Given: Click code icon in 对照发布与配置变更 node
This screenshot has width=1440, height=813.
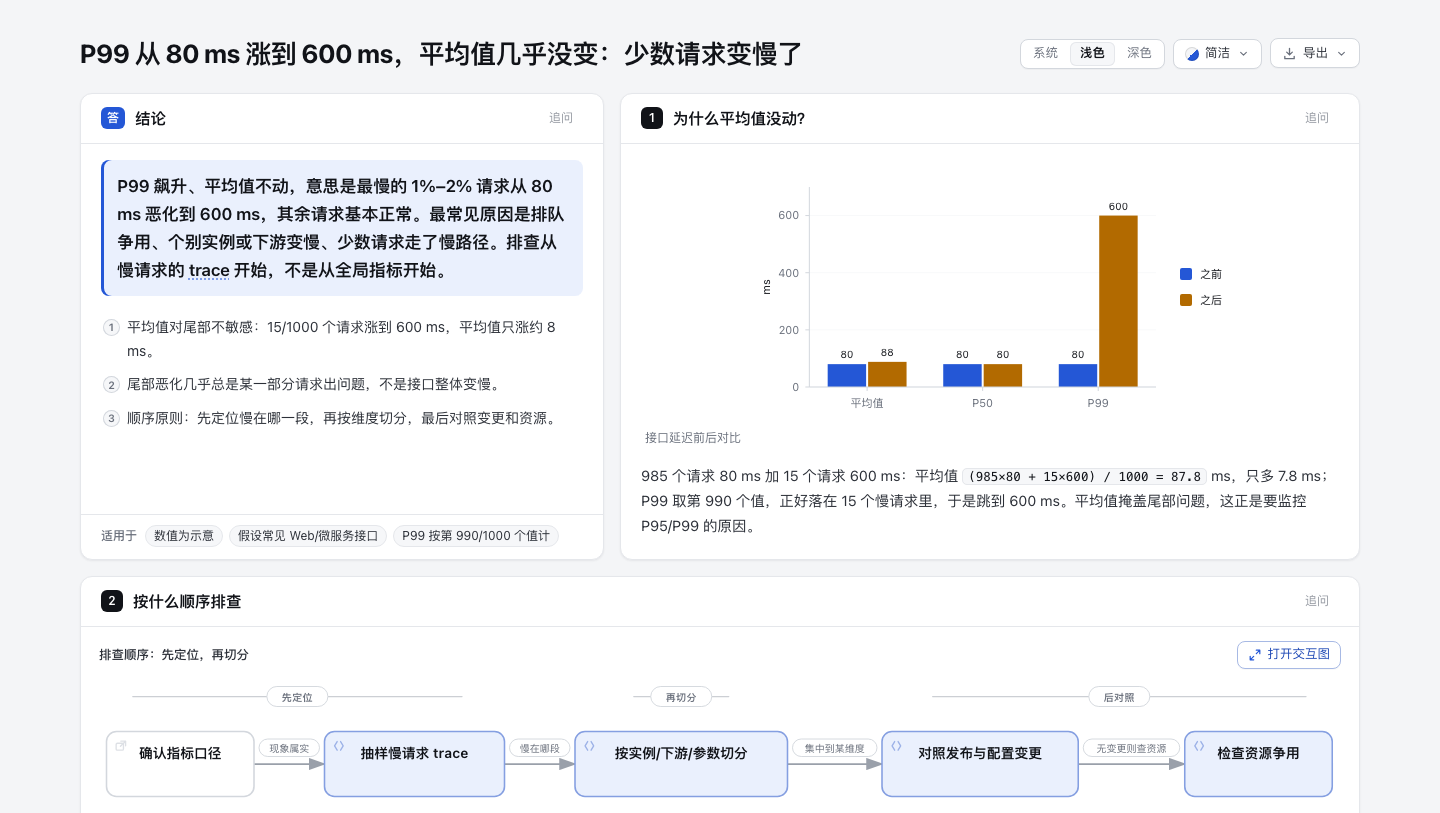Looking at the screenshot, I should 897,745.
